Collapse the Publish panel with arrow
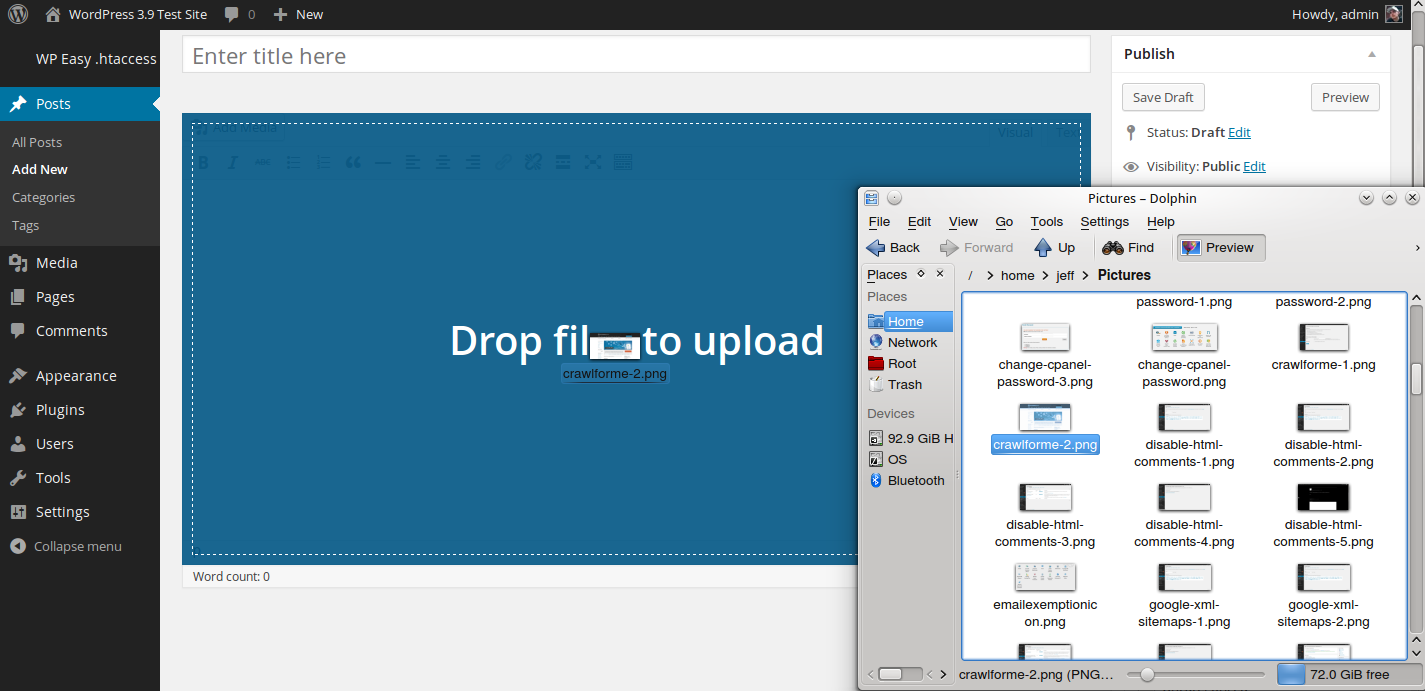 (1372, 54)
